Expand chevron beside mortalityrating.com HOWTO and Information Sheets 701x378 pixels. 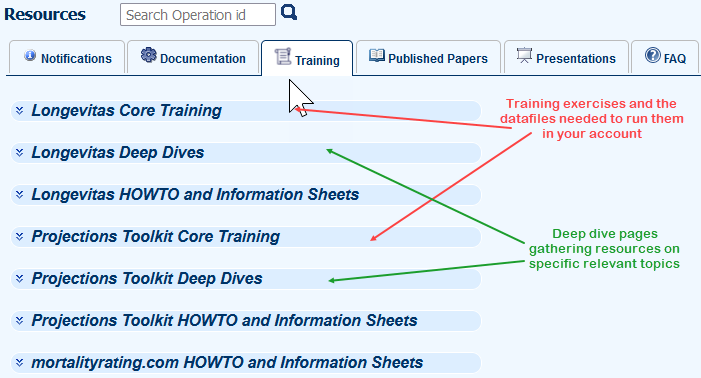pos(19,362)
